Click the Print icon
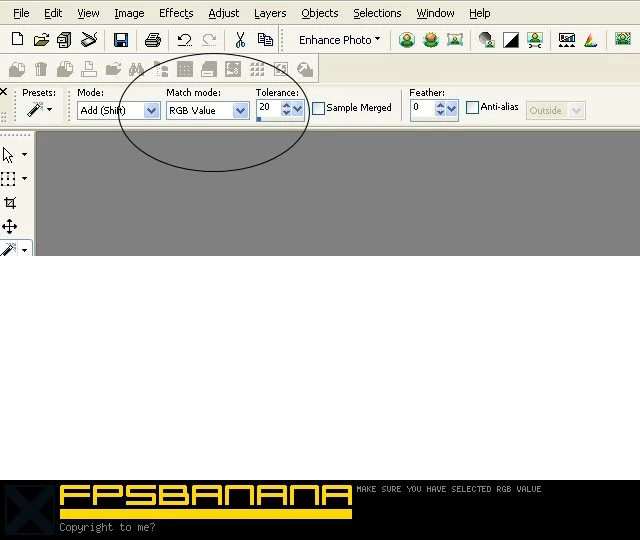The image size is (640, 540). 153,40
